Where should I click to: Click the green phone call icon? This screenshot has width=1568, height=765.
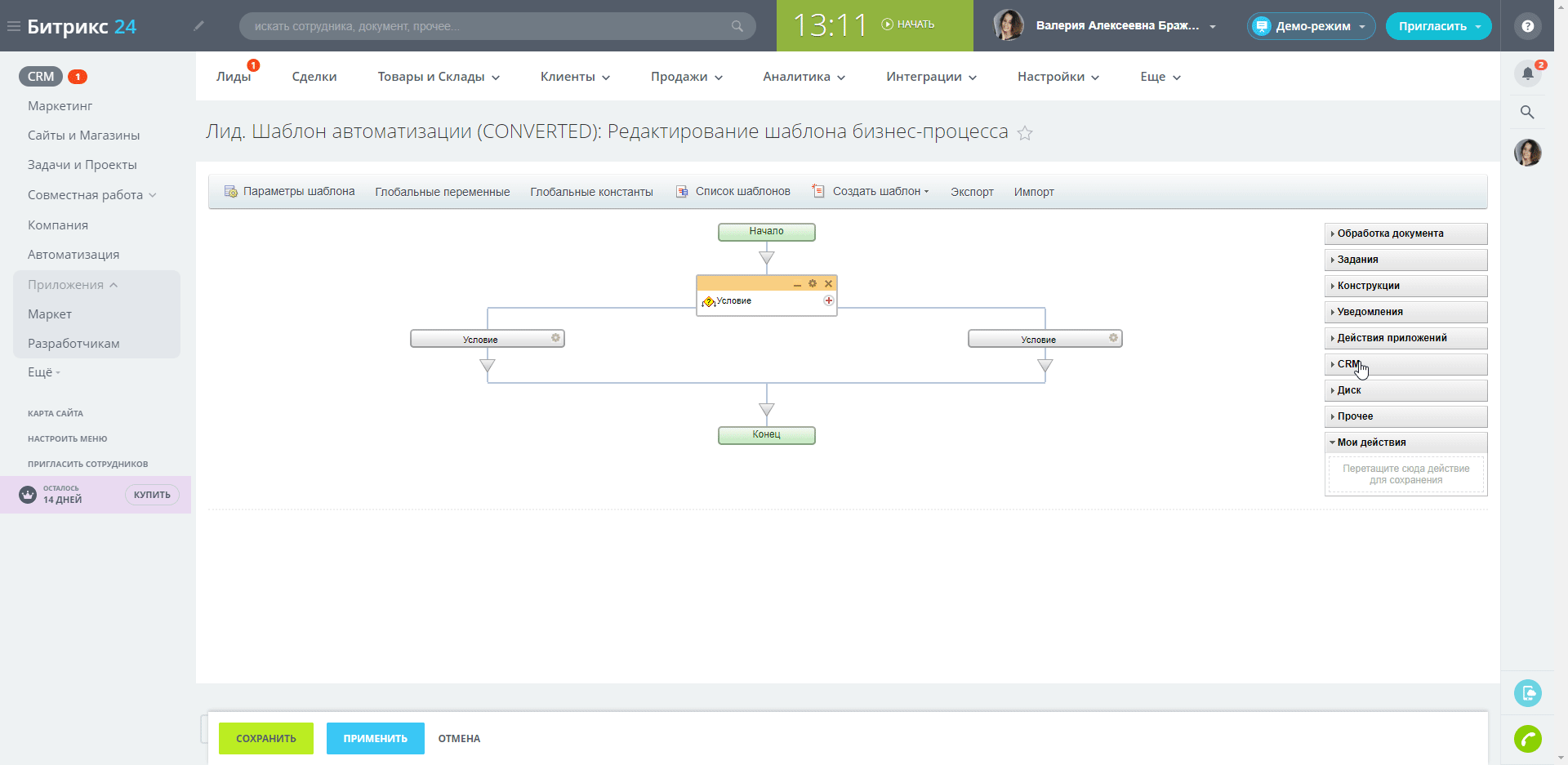pos(1527,739)
